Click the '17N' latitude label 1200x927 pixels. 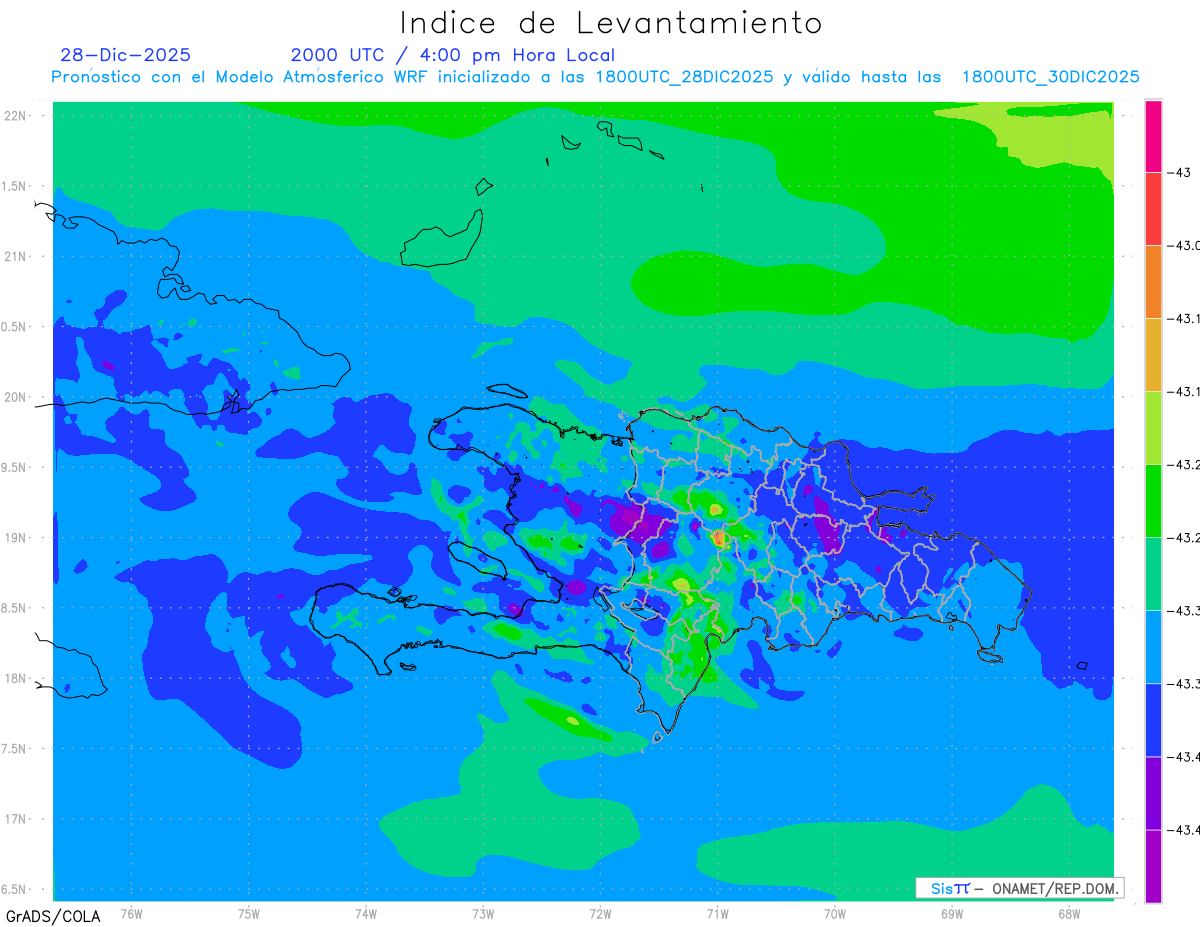click(x=17, y=820)
